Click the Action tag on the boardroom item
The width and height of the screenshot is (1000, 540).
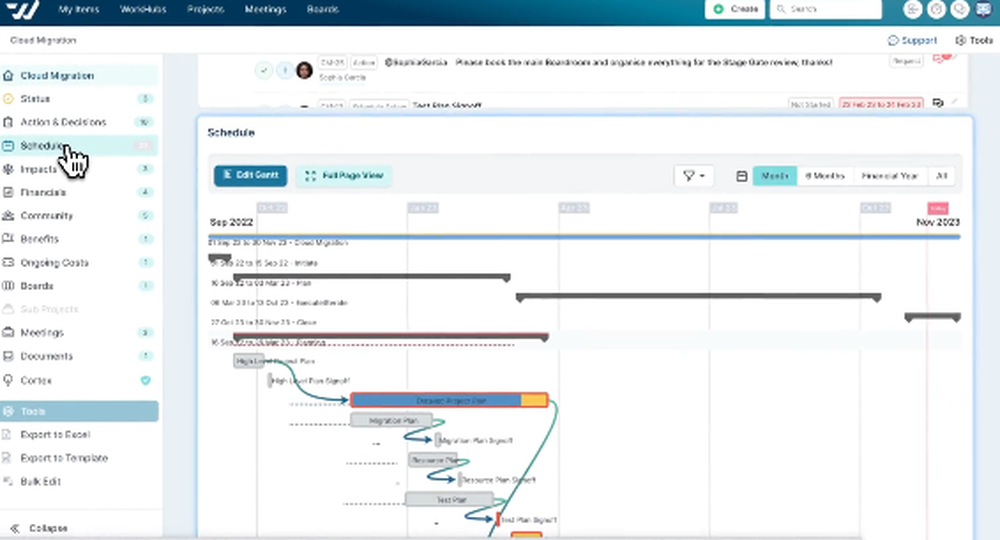click(x=364, y=62)
